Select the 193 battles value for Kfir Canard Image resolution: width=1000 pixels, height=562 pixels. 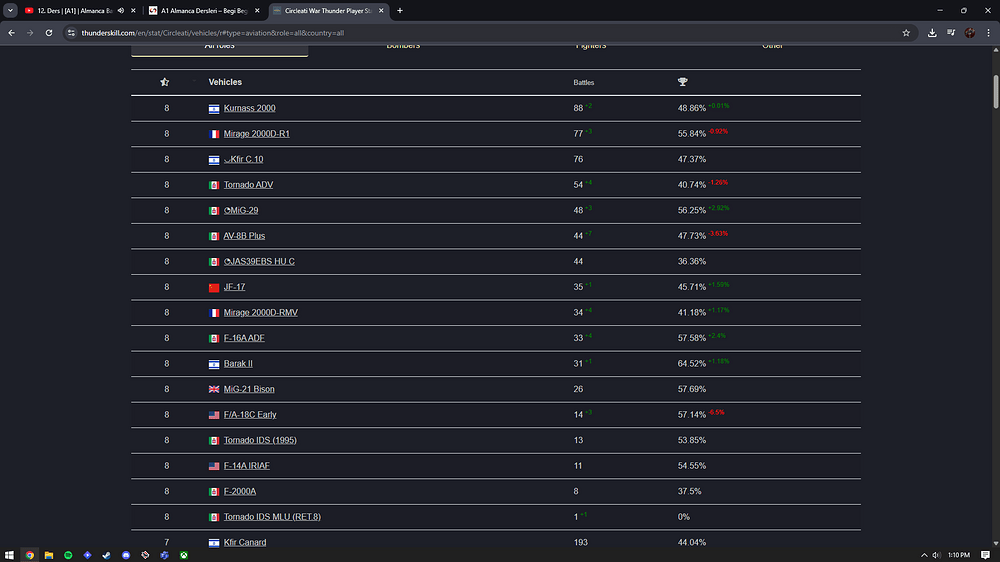[580, 542]
